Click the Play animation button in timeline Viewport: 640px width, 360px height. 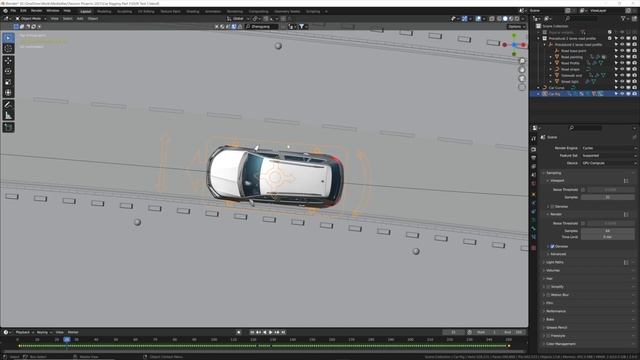271,333
